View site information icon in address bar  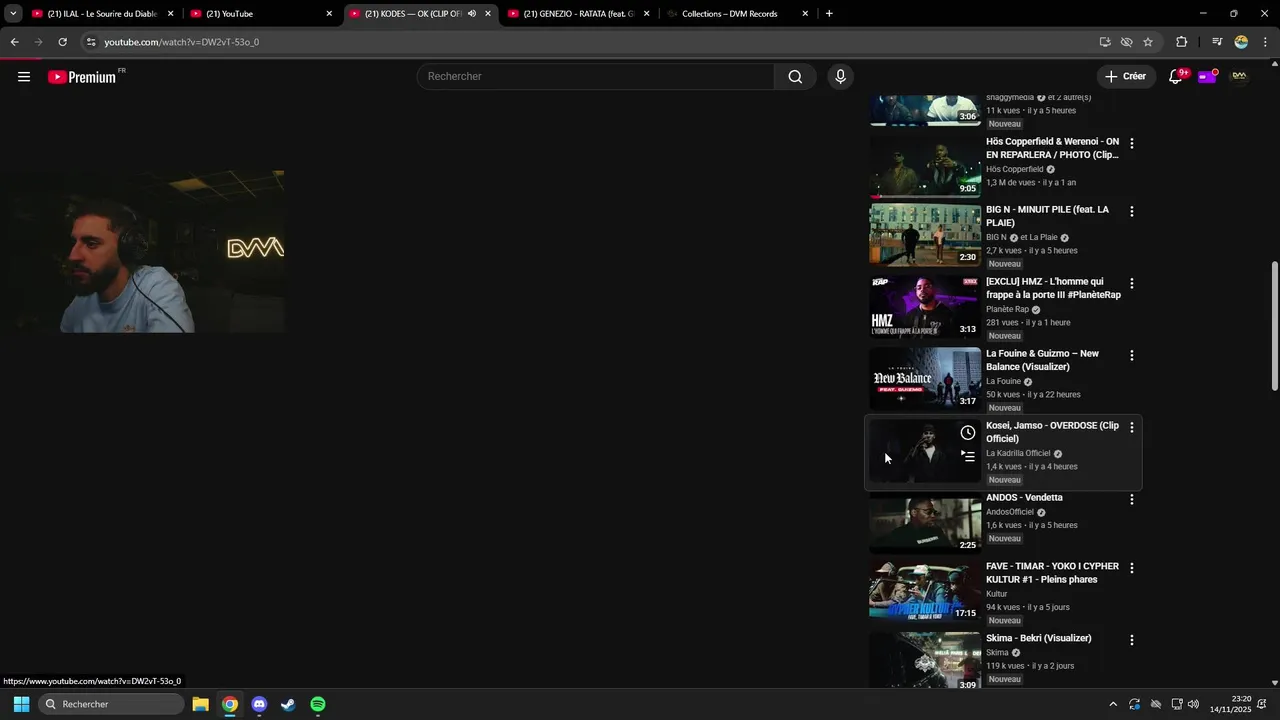[x=91, y=42]
